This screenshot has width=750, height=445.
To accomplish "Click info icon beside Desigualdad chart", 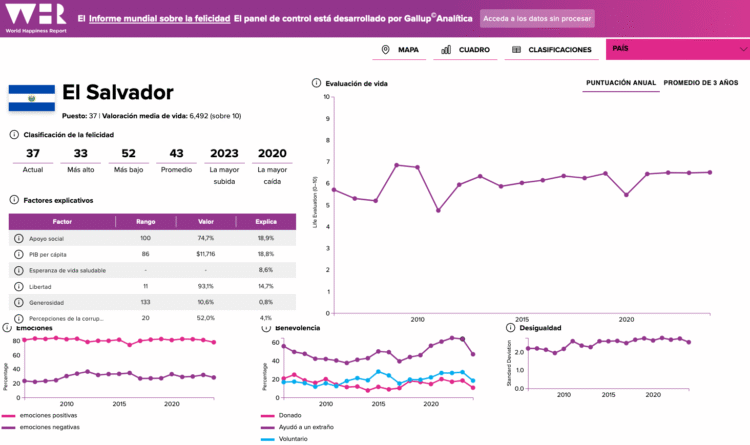I will coord(511,327).
